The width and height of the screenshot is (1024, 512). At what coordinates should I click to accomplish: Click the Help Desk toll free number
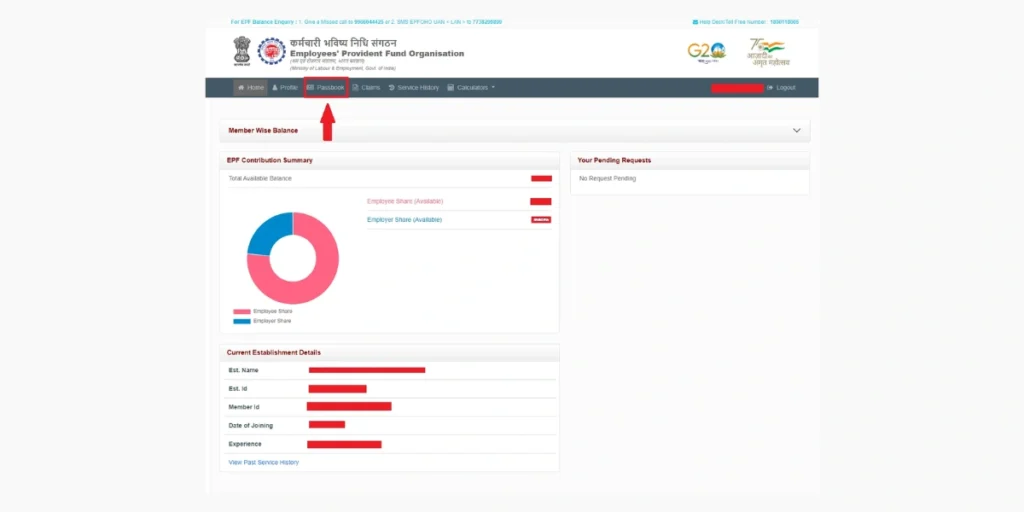tap(783, 21)
